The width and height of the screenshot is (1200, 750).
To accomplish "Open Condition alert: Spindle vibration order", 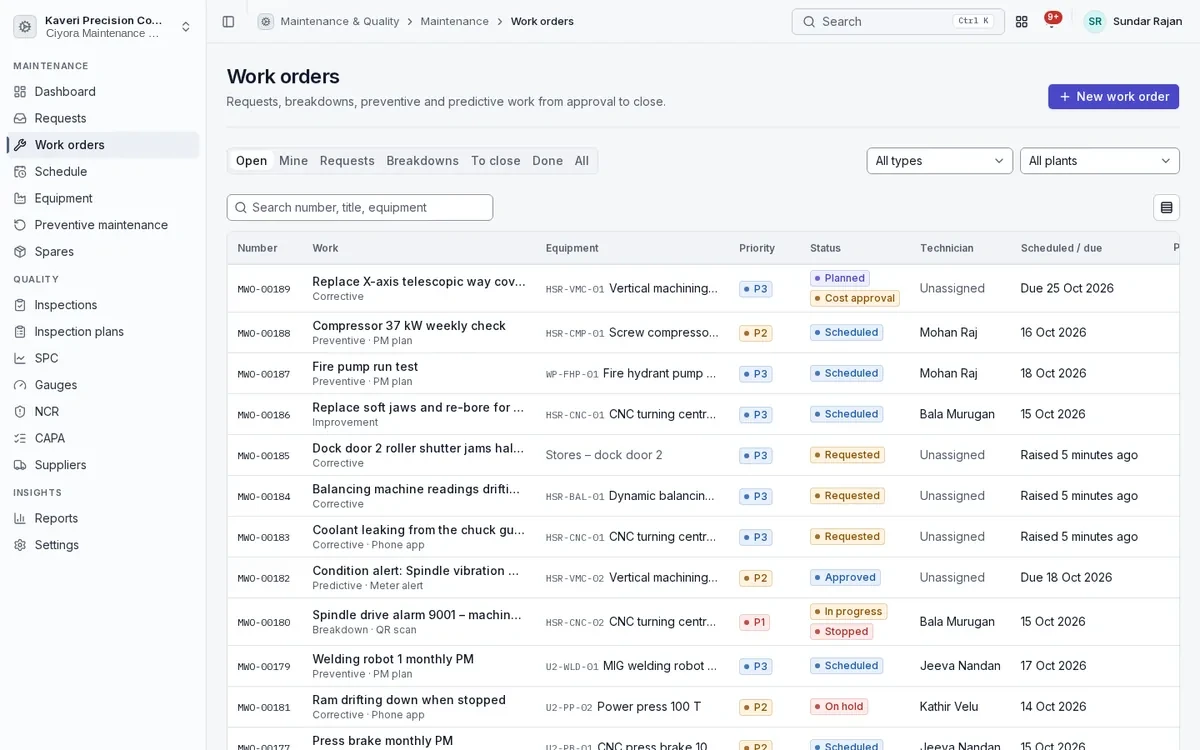I will (x=418, y=571).
